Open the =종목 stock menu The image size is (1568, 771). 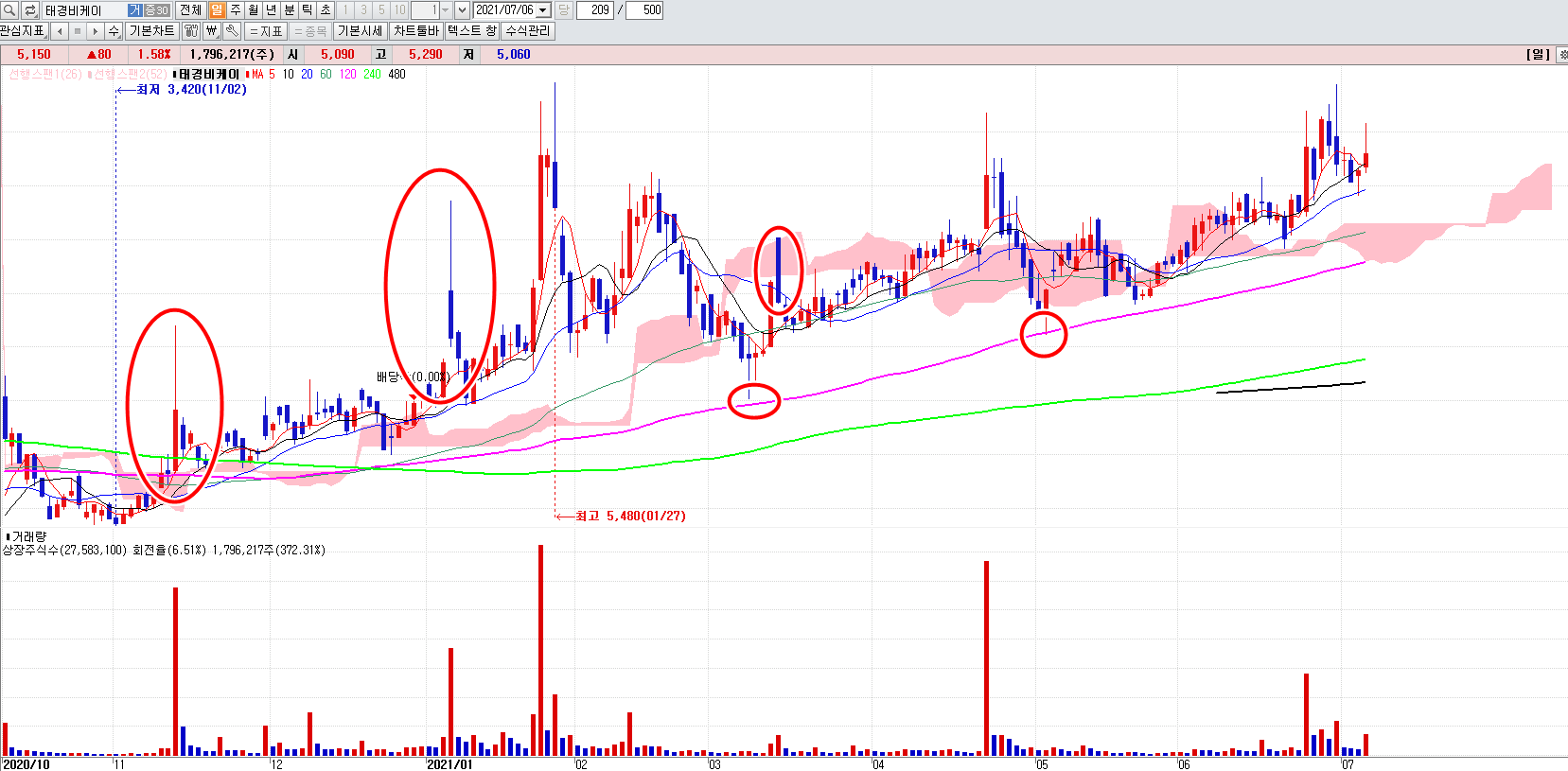(310, 31)
